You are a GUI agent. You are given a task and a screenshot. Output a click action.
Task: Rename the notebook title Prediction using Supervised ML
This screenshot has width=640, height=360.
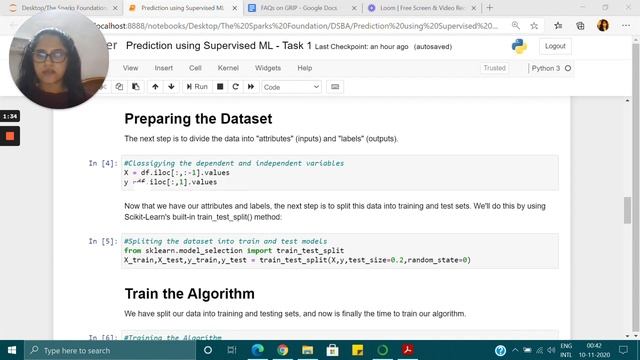[x=218, y=46]
